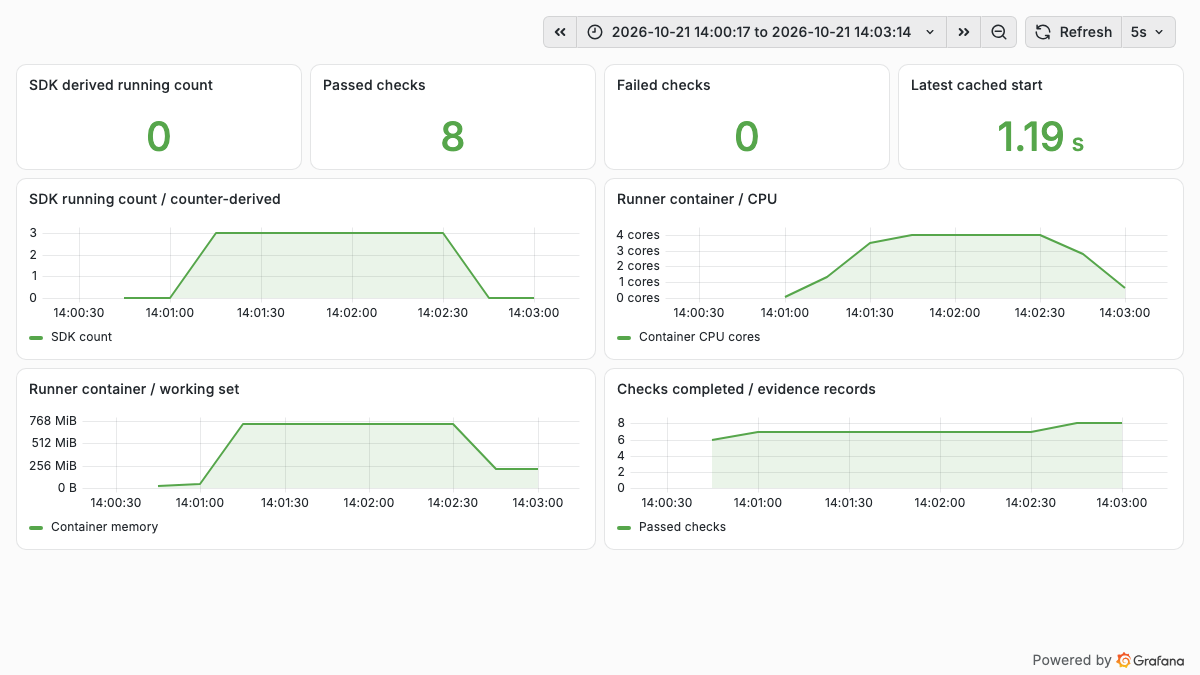The width and height of the screenshot is (1200, 675).
Task: Click the Failed checks value 0
Action: [x=747, y=137]
